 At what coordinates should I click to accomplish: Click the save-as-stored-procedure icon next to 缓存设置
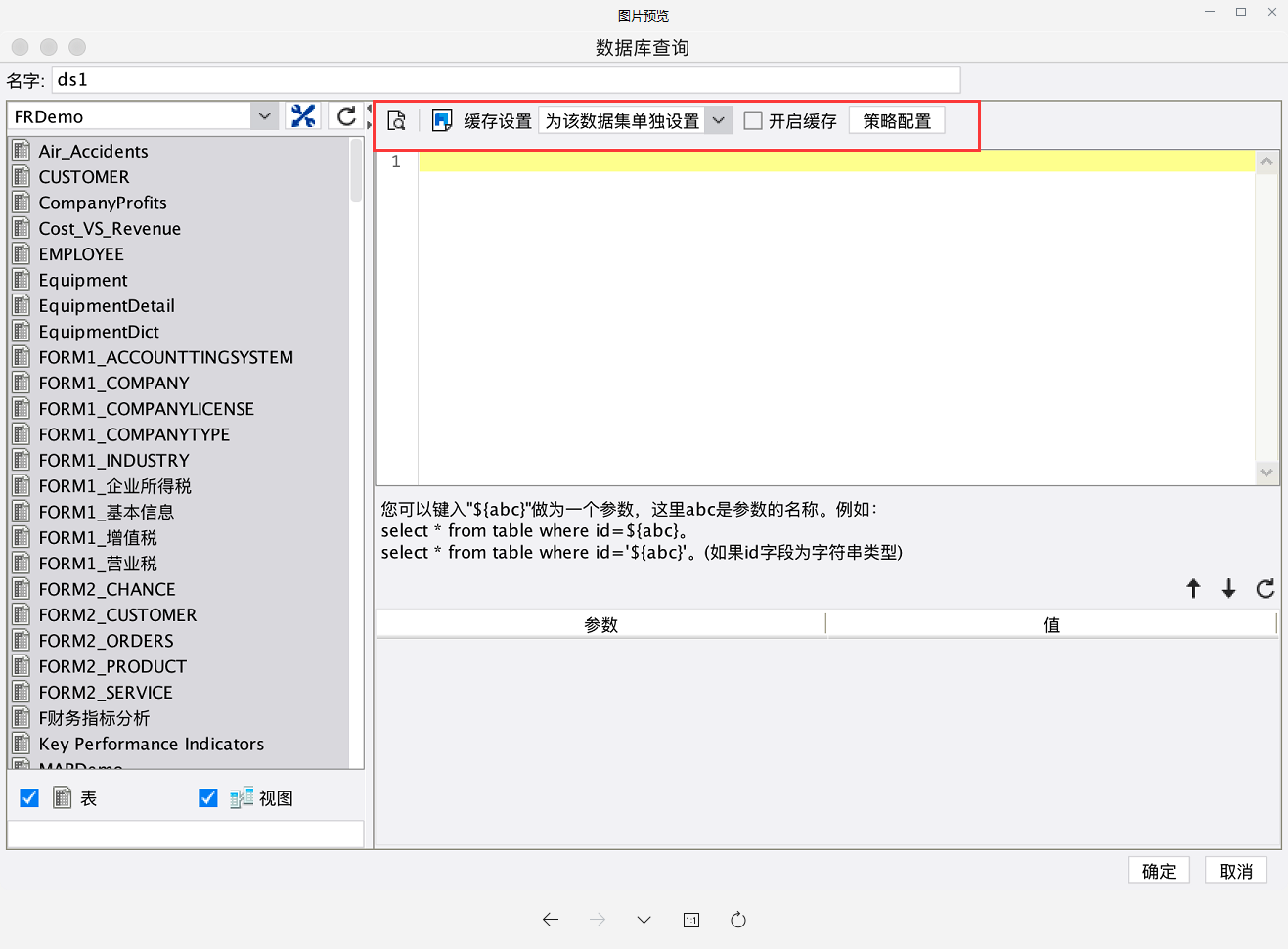pos(442,120)
